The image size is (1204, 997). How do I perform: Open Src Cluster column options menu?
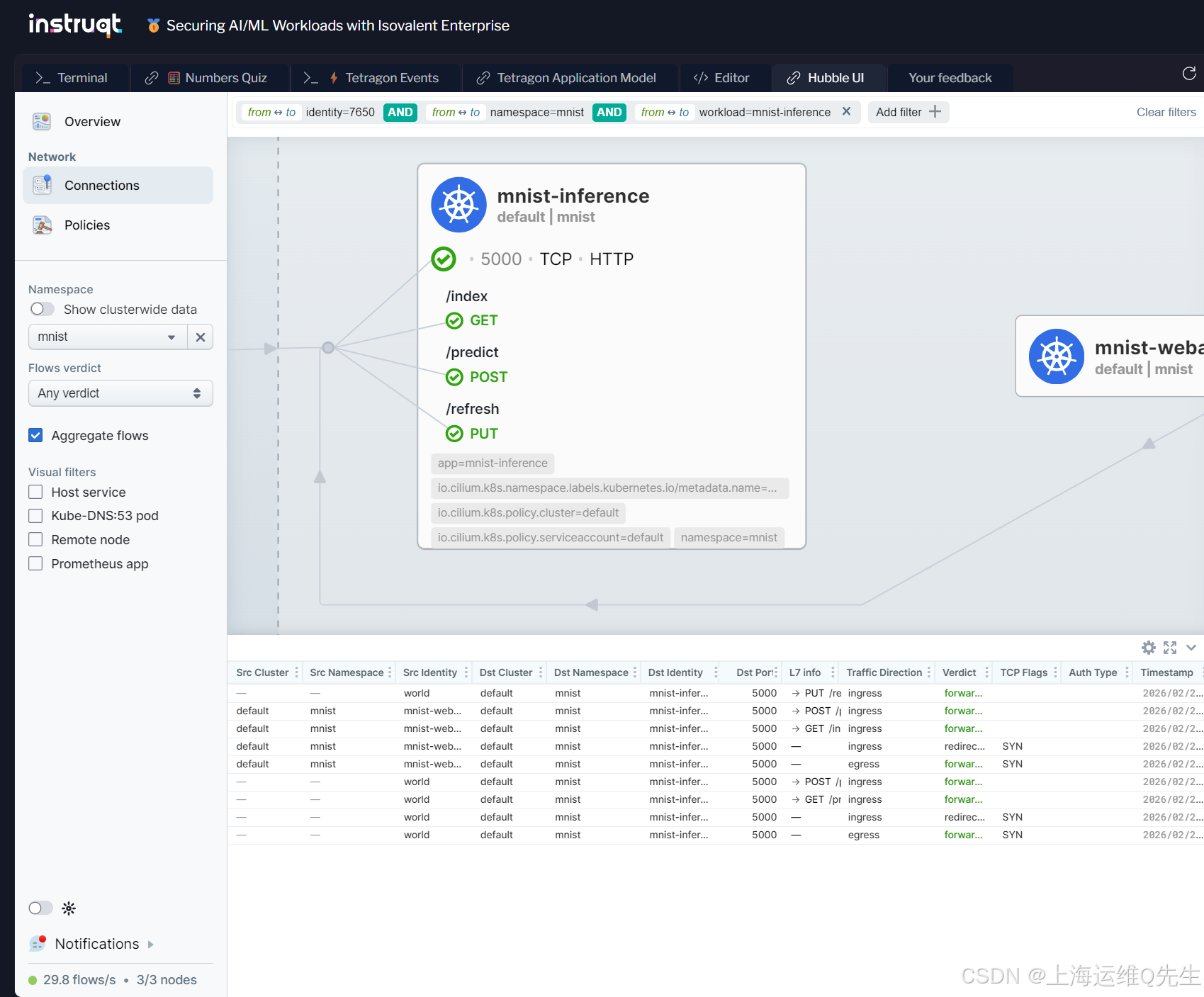pyautogui.click(x=297, y=672)
